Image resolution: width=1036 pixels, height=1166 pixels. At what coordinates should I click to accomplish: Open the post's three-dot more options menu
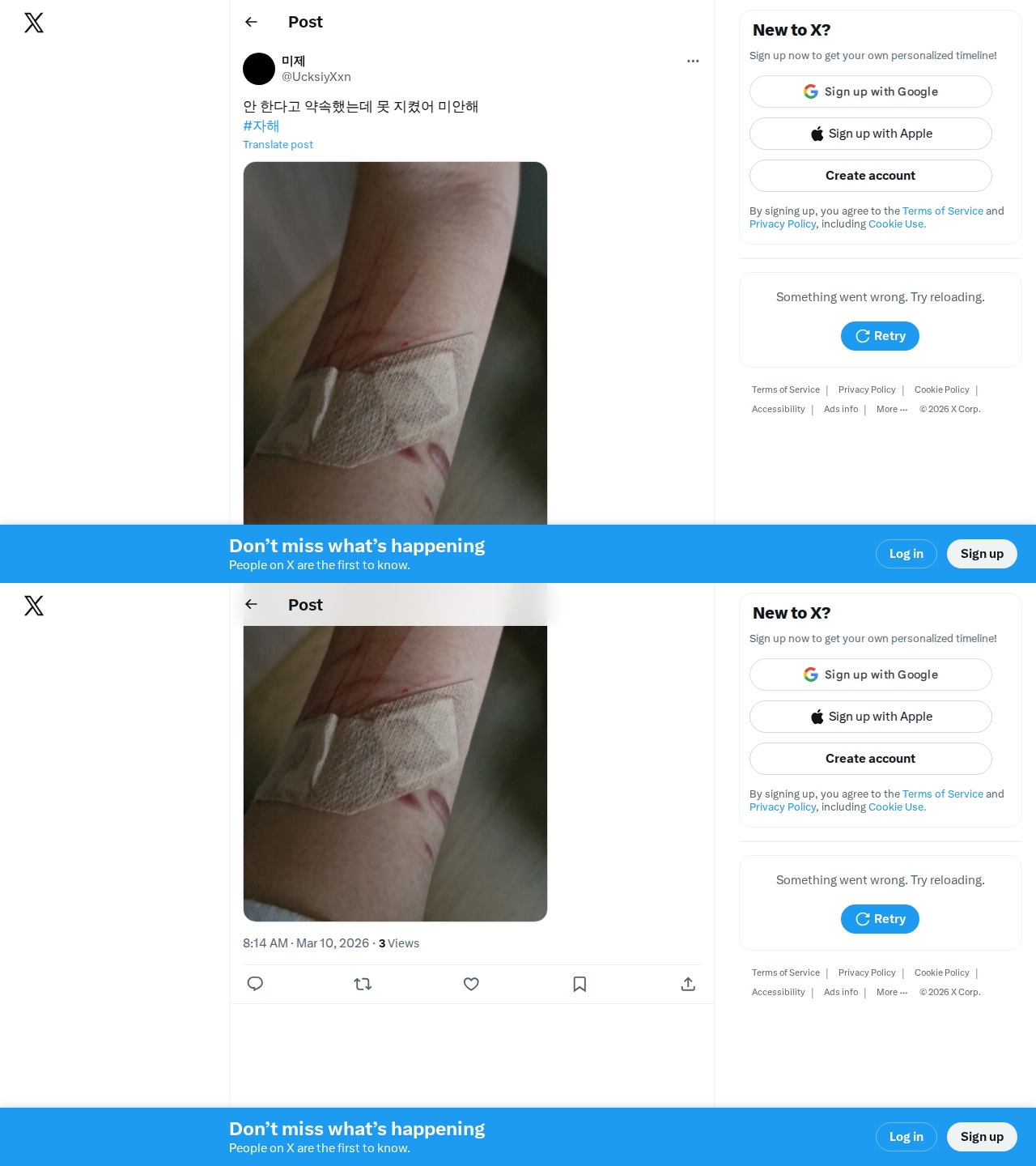tap(693, 61)
